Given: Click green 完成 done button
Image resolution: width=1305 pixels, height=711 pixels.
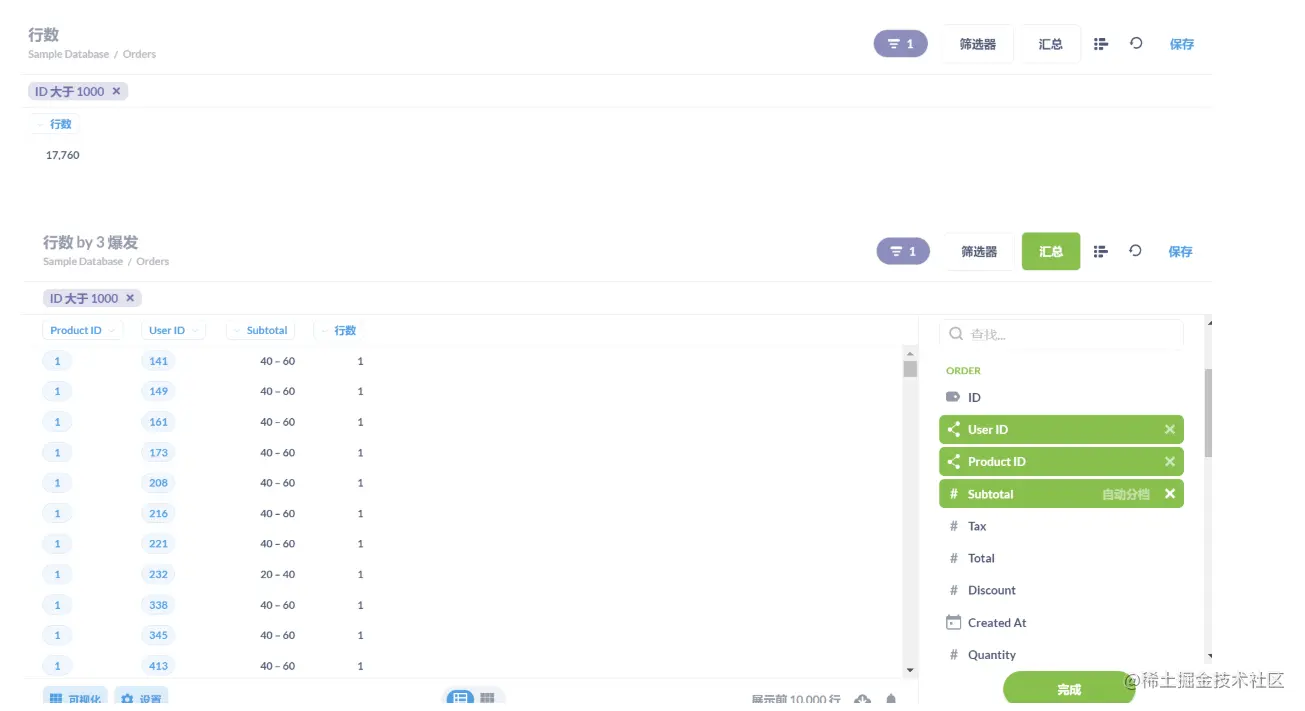Looking at the screenshot, I should 1069,689.
